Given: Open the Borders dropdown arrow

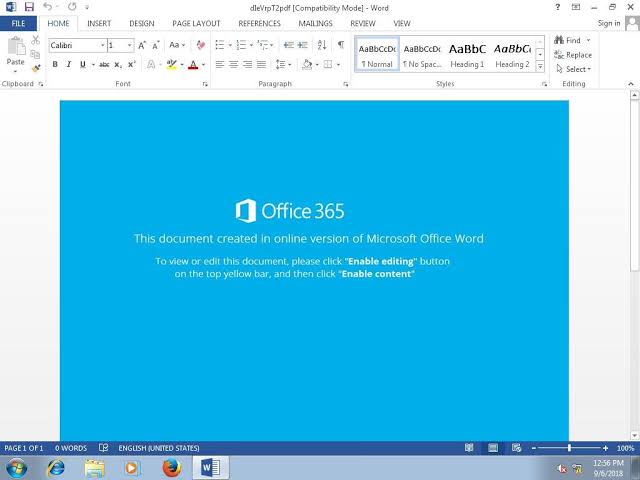Looking at the screenshot, I should pyautogui.click(x=338, y=64).
